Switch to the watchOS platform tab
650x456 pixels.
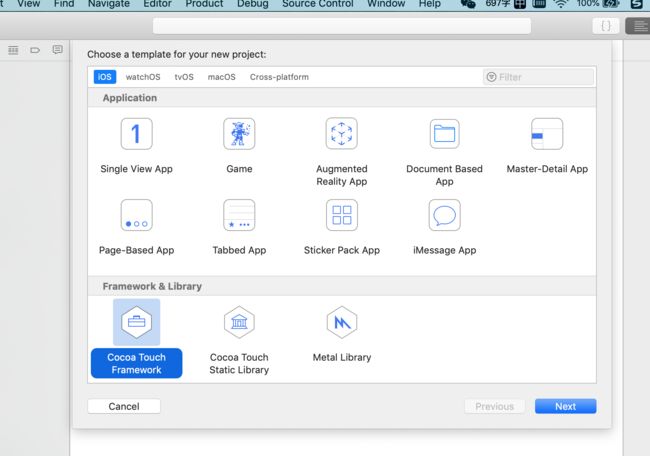coord(143,77)
